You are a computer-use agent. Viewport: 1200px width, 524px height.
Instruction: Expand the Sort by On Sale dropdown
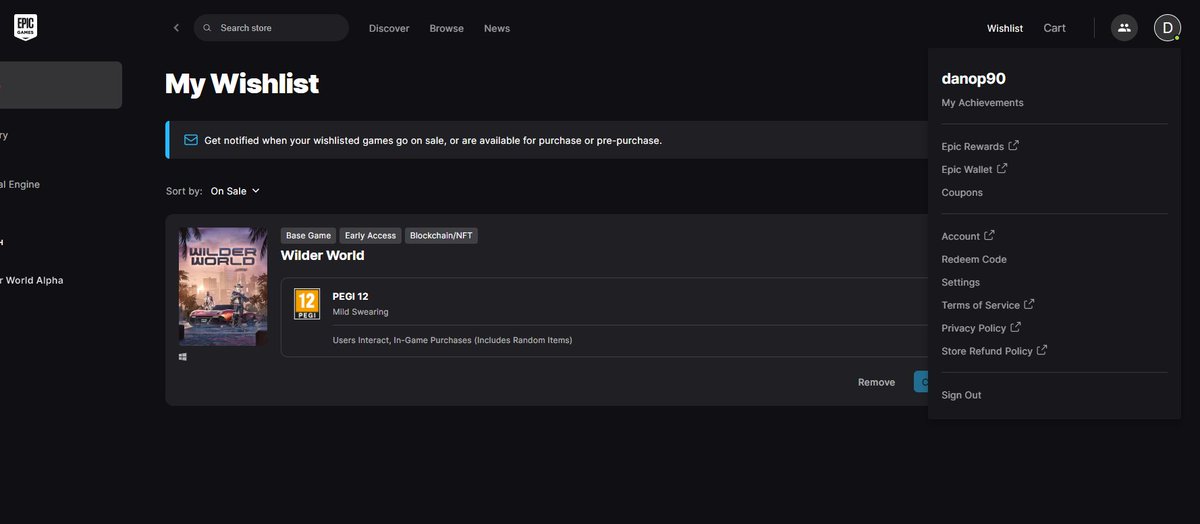(x=235, y=191)
